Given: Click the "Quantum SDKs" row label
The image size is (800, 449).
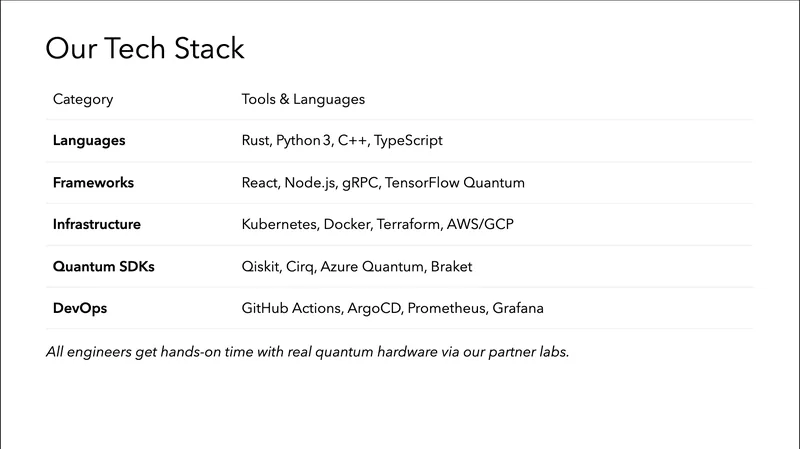Looking at the screenshot, I should pos(104,267).
